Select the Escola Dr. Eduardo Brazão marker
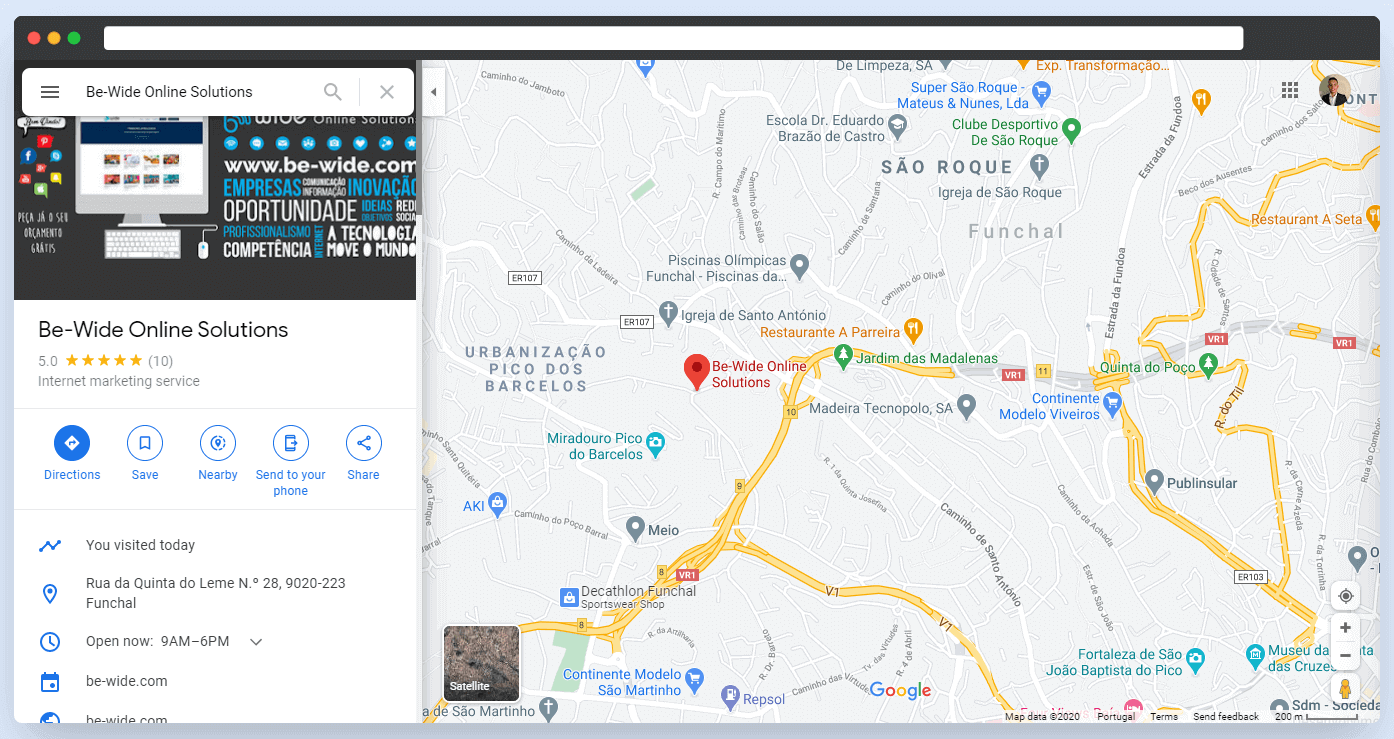Image resolution: width=1394 pixels, height=739 pixels. coord(897,125)
